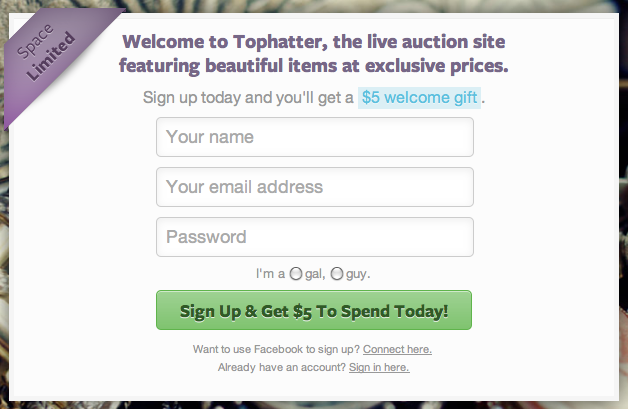This screenshot has width=628, height=409.
Task: Follow the "Sign in here" link
Action: coord(379,367)
